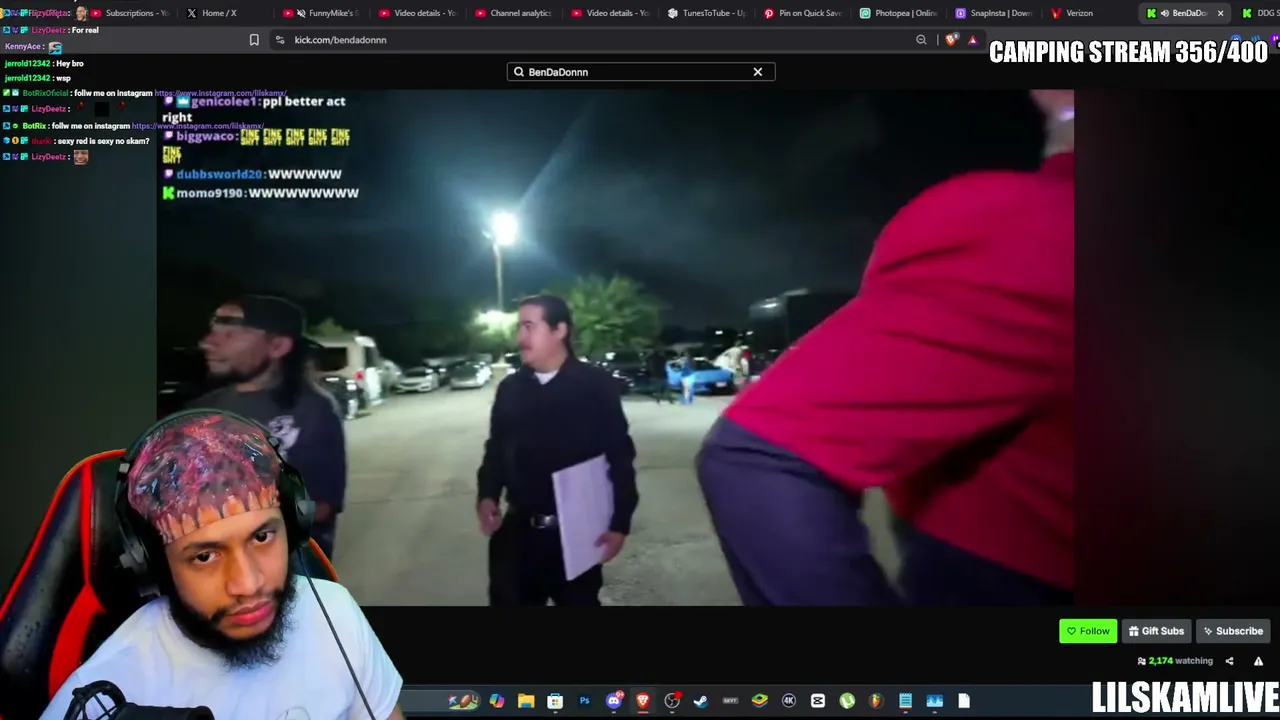Click the Subscribe button

click(x=1233, y=631)
